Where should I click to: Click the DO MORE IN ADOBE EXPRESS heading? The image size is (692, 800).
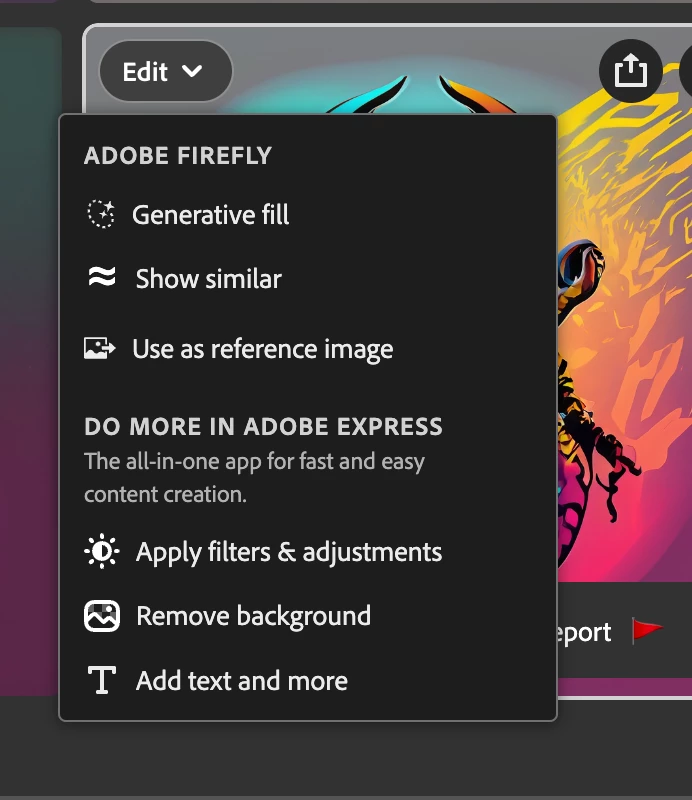pyautogui.click(x=263, y=427)
